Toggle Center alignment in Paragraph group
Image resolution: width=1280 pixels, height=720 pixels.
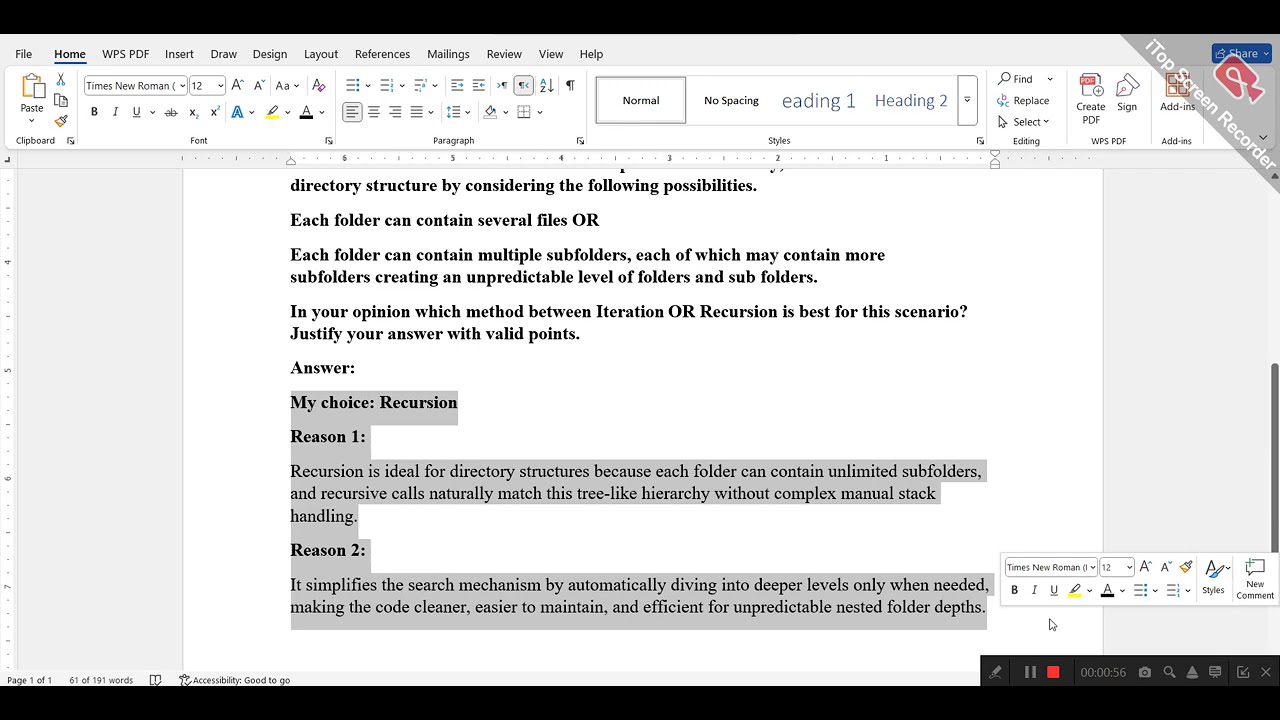click(x=374, y=112)
